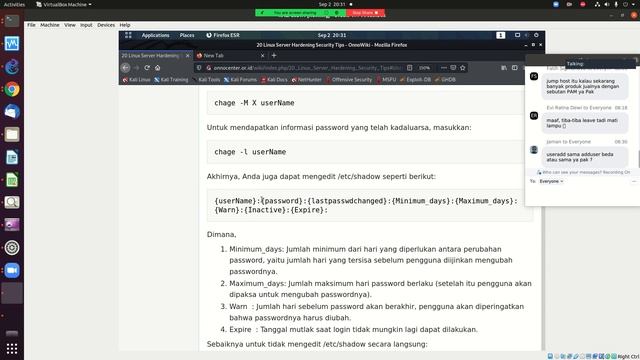Reload the page in Firefox
The width and height of the screenshot is (640, 360).
(147, 68)
